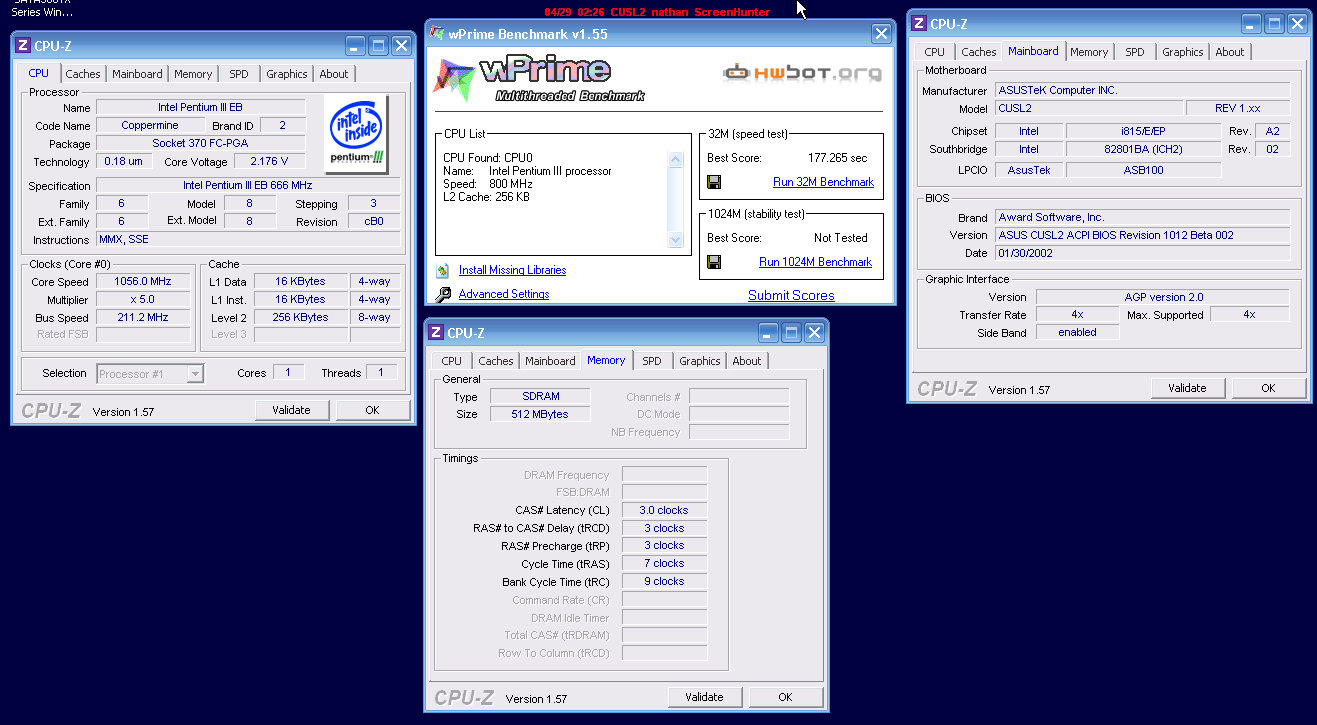This screenshot has width=1317, height=725.
Task: Click the CPU List scrollbar down arrow
Action: pyautogui.click(x=675, y=240)
